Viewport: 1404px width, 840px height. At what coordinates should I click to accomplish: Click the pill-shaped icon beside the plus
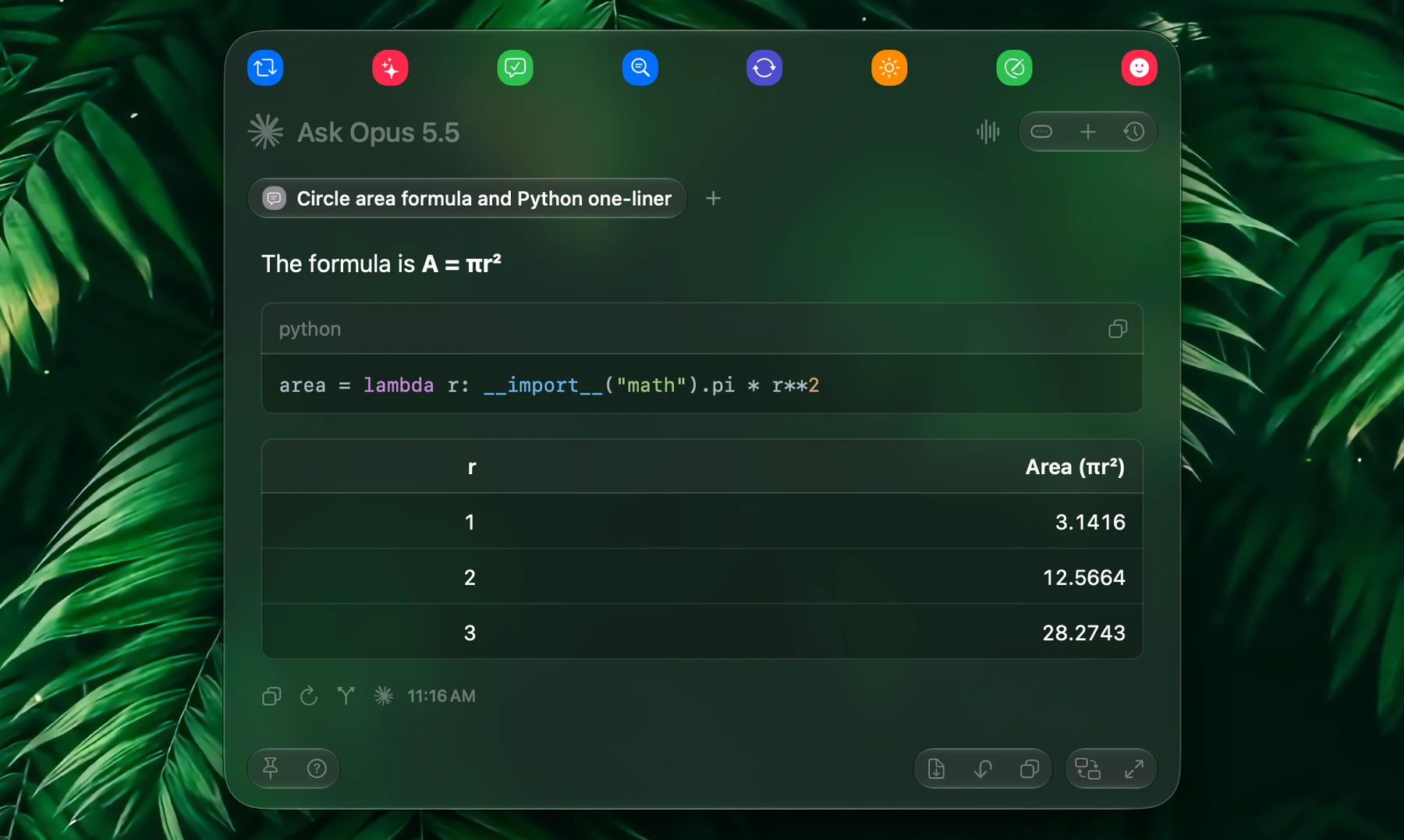1041,132
